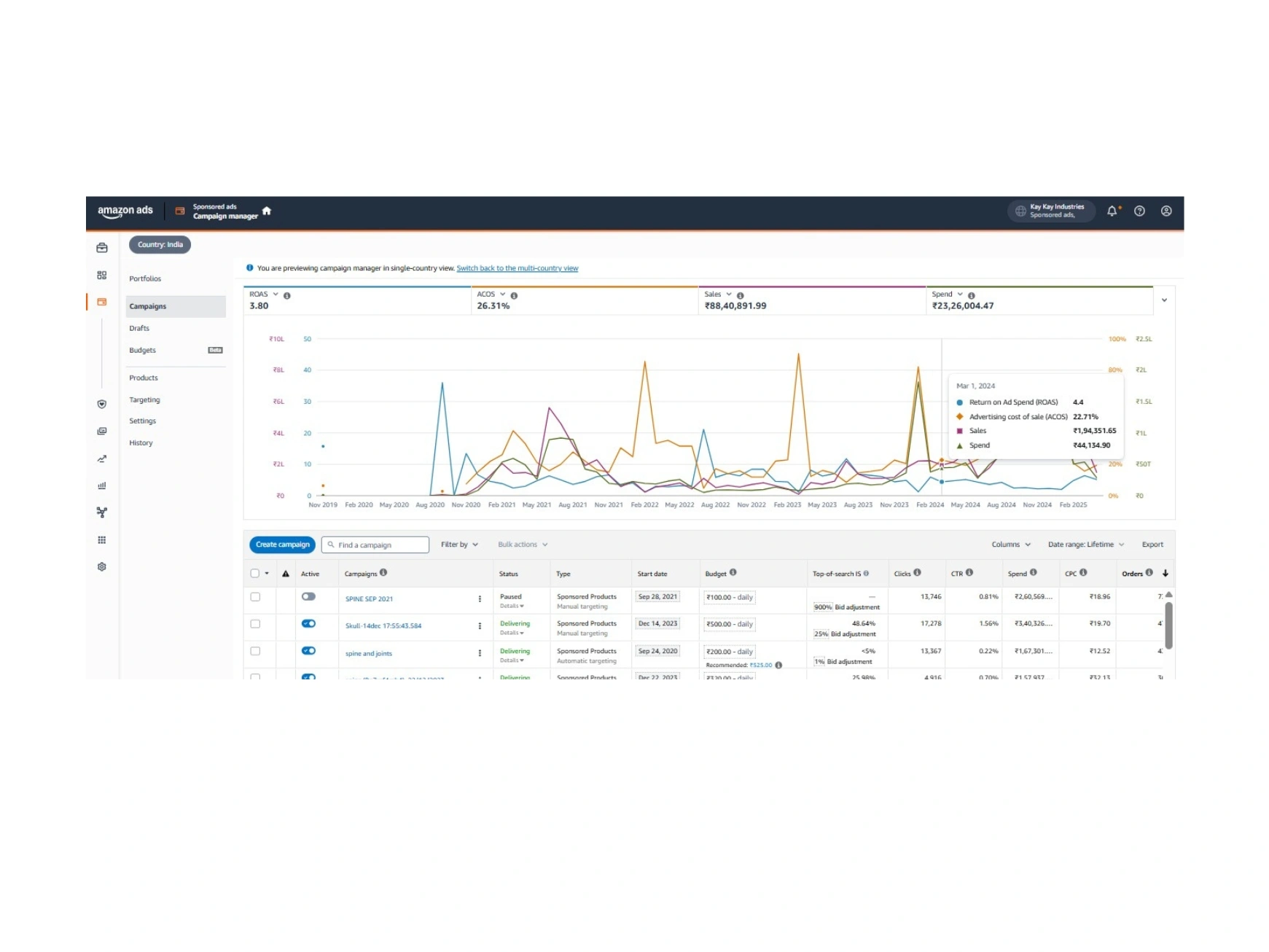Open the bar chart reports icon

click(102, 485)
